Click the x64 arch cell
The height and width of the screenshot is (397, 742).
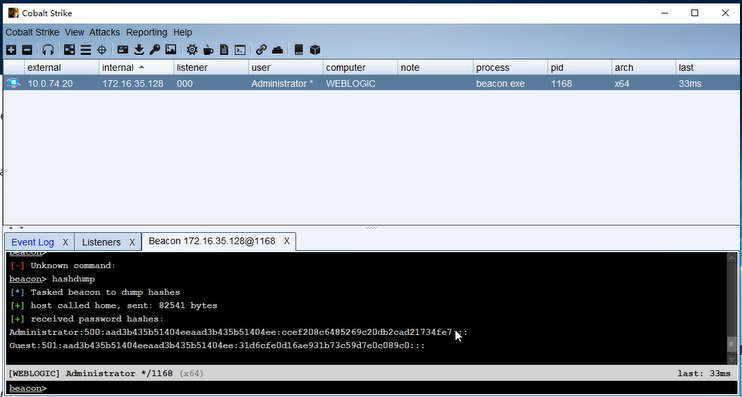(644, 84)
